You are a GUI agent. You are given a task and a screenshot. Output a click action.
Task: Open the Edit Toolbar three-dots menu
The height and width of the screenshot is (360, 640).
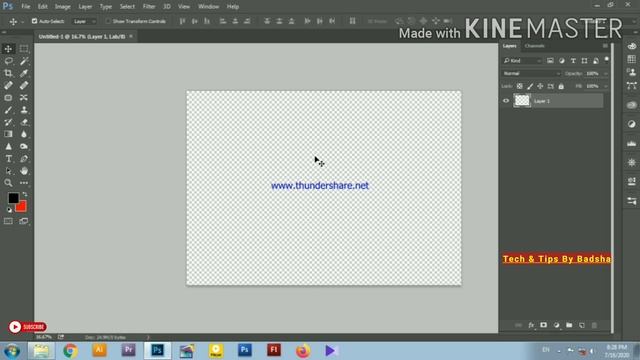[24, 183]
